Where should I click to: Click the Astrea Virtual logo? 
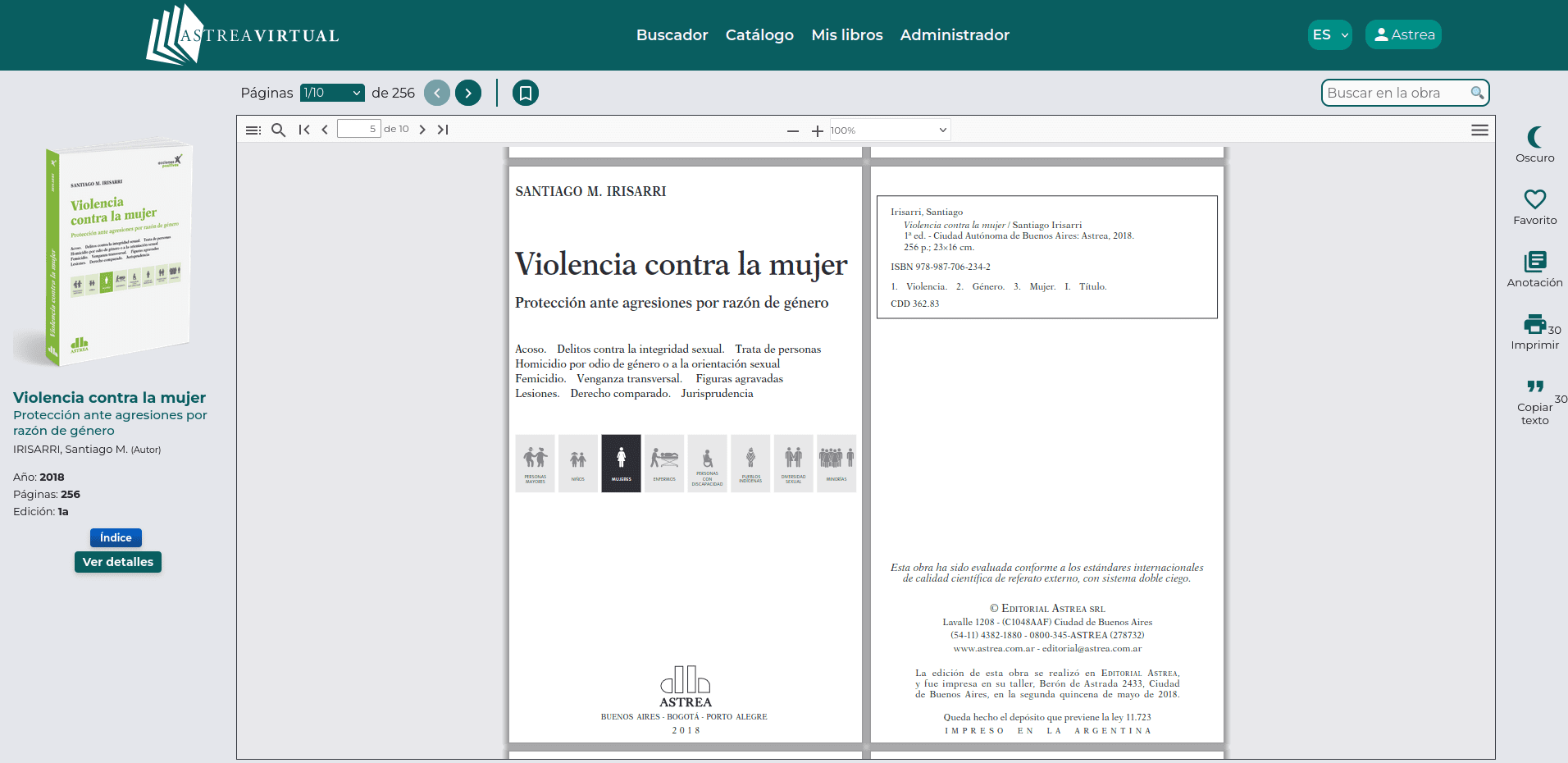click(243, 34)
